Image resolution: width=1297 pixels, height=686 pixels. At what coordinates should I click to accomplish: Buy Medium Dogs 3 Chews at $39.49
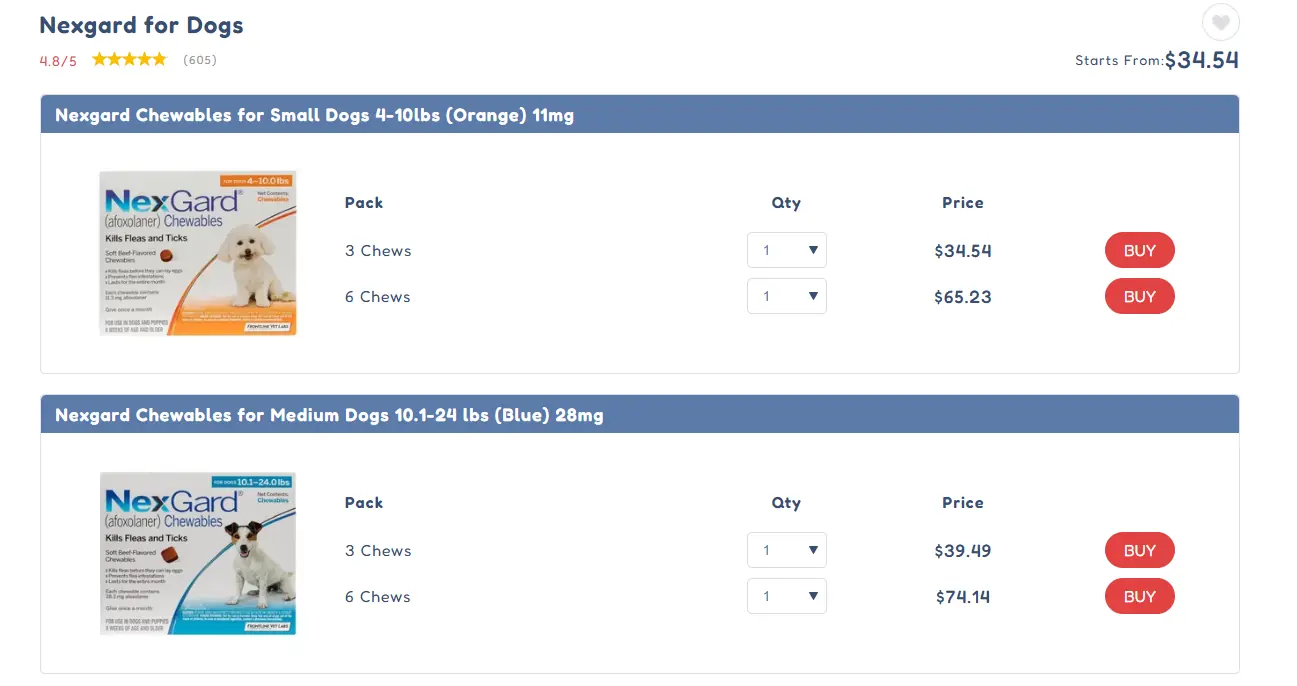(x=1139, y=550)
